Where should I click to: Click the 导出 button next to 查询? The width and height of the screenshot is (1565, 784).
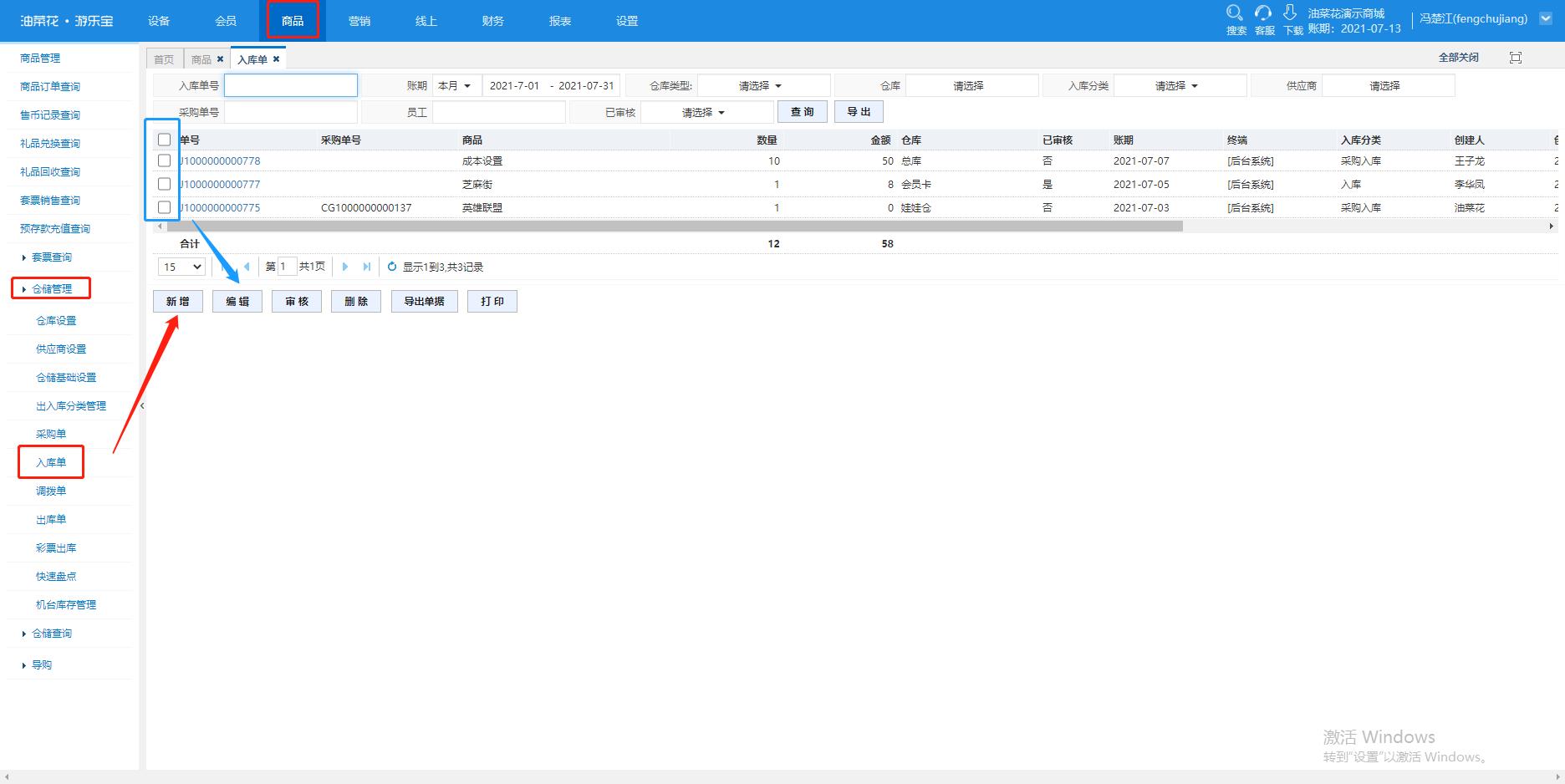tap(859, 112)
